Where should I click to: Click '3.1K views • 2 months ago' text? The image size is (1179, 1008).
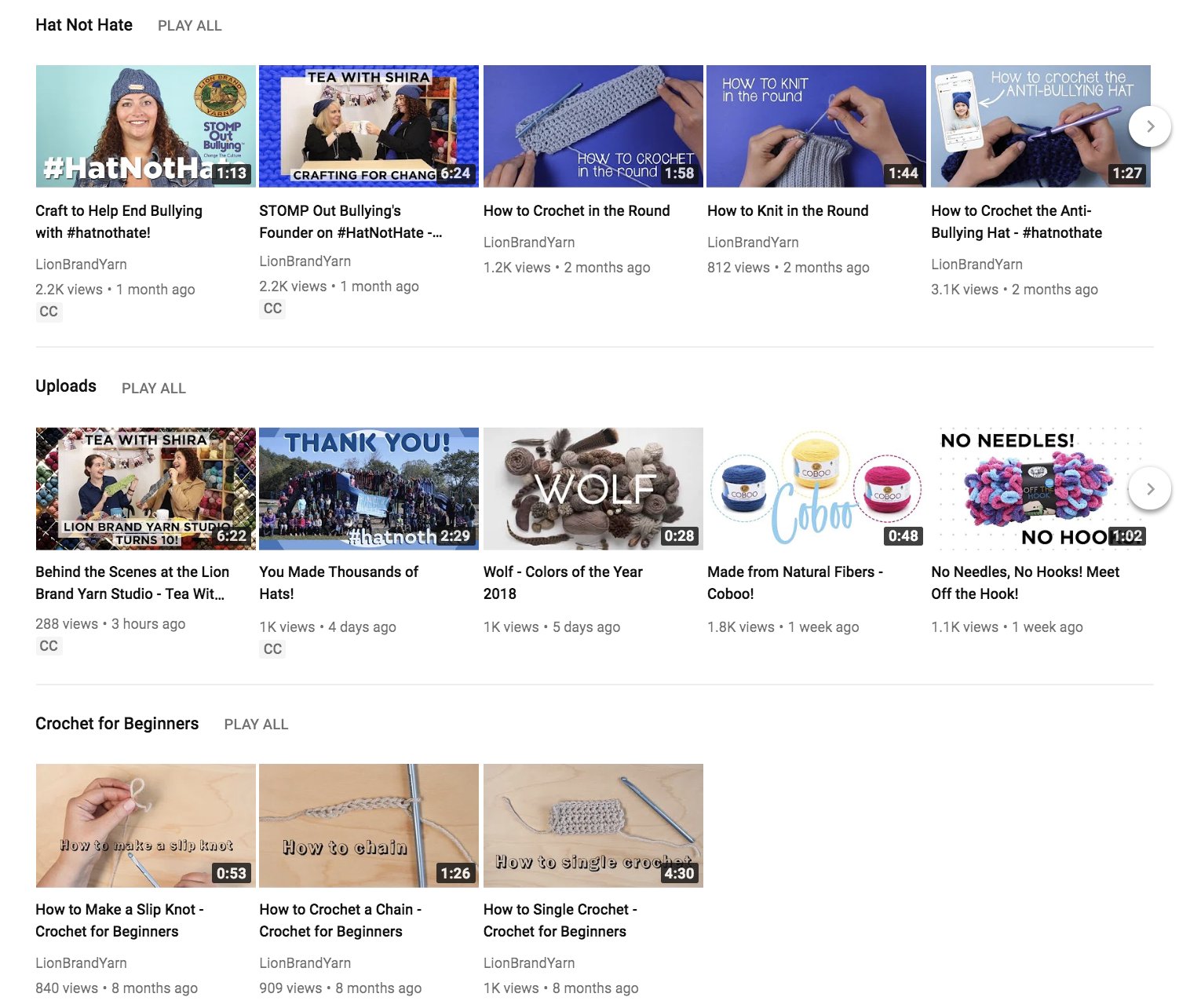(1014, 290)
